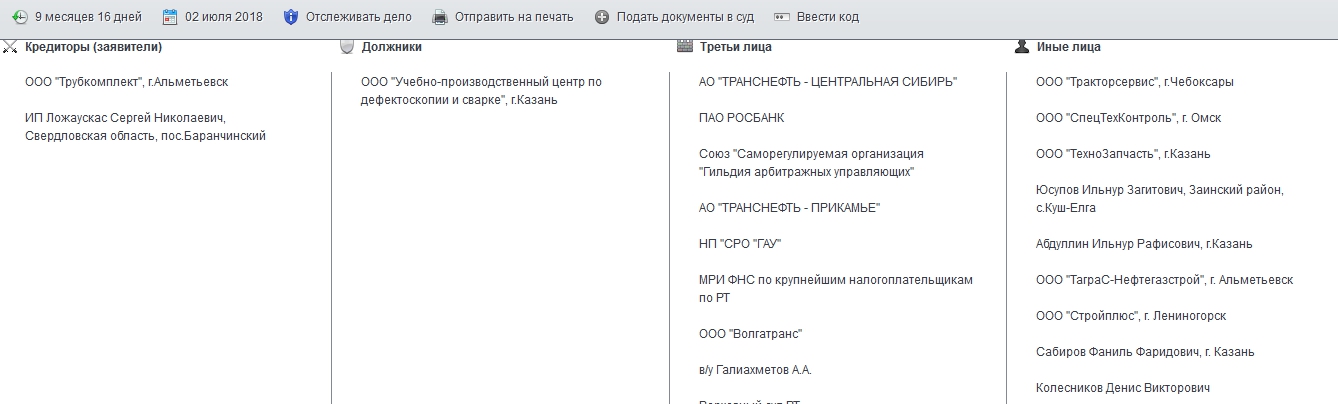Click the code entry icon by Ввести код

pyautogui.click(x=782, y=17)
